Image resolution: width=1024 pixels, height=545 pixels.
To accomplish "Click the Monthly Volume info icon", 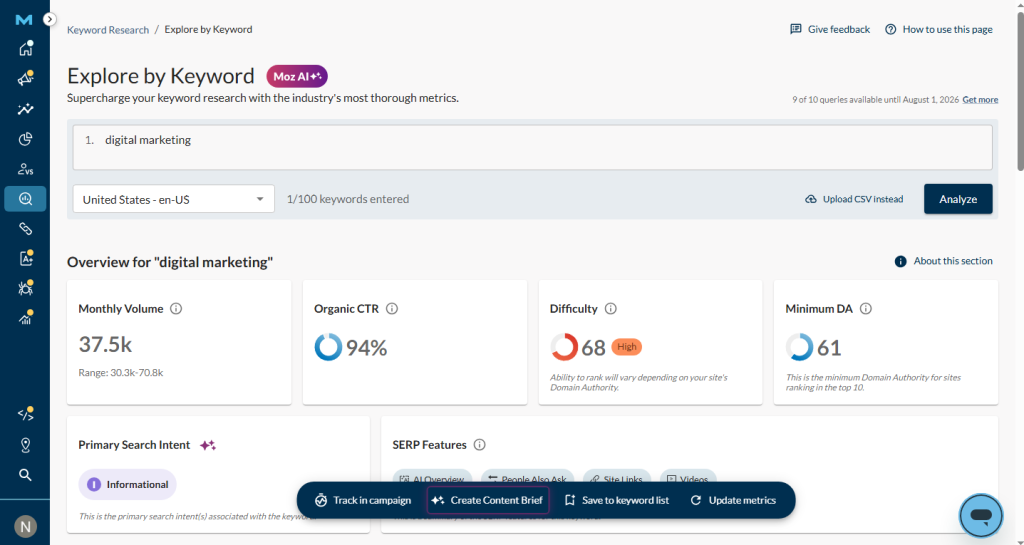I will click(176, 309).
